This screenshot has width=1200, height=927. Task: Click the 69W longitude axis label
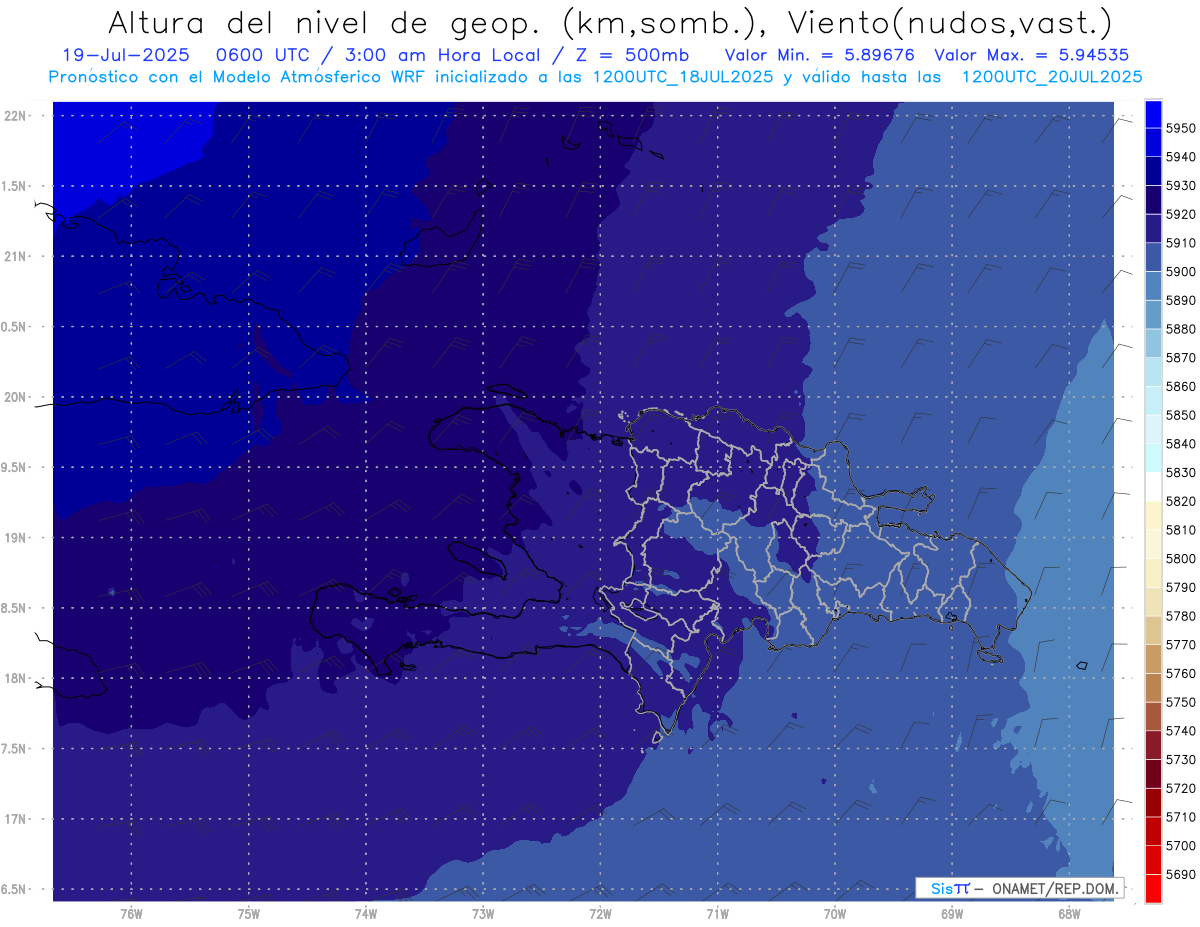pos(952,913)
